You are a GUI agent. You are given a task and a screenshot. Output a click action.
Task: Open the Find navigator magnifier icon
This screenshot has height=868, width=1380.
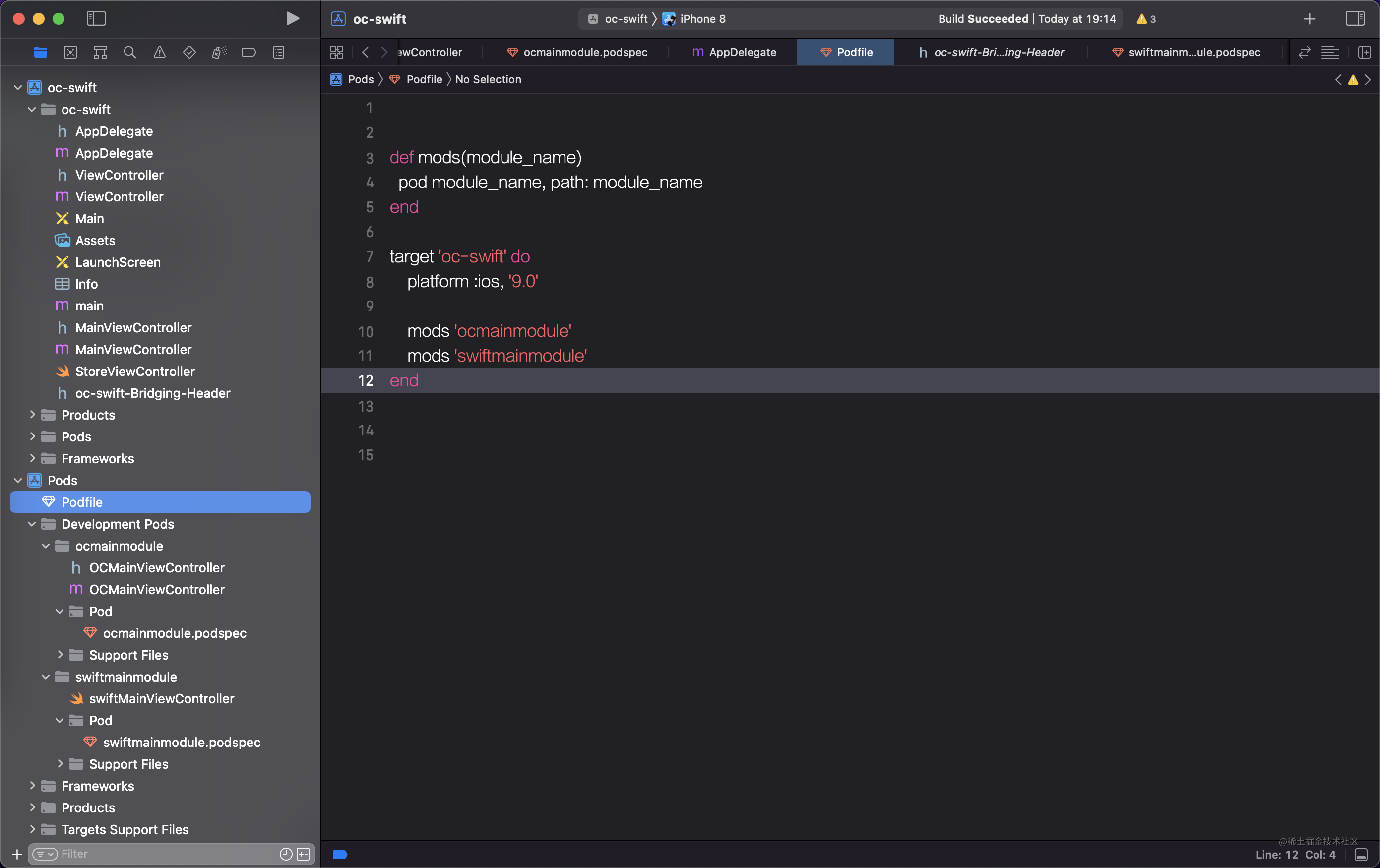pyautogui.click(x=129, y=52)
